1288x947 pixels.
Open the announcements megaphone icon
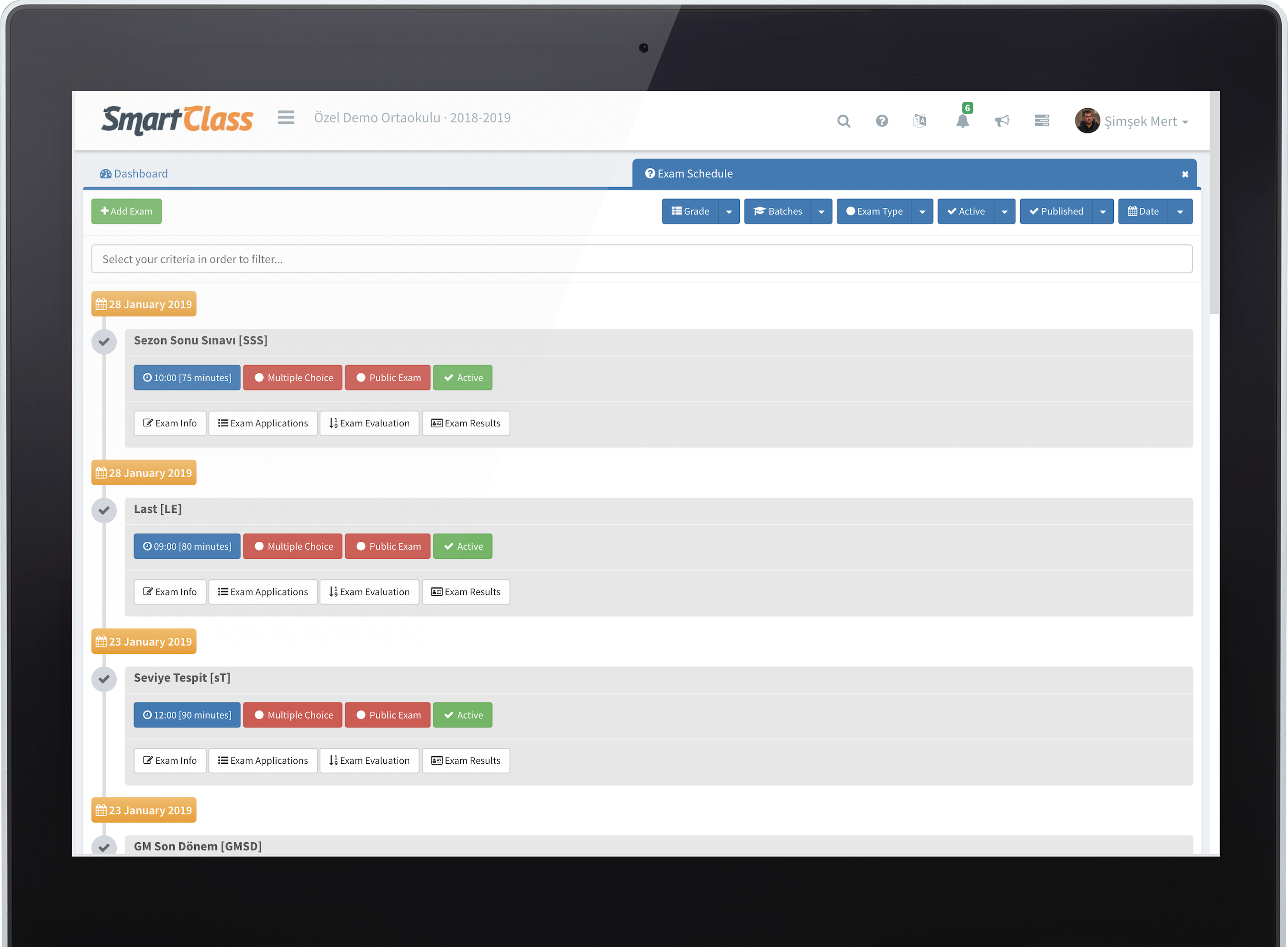point(1002,121)
